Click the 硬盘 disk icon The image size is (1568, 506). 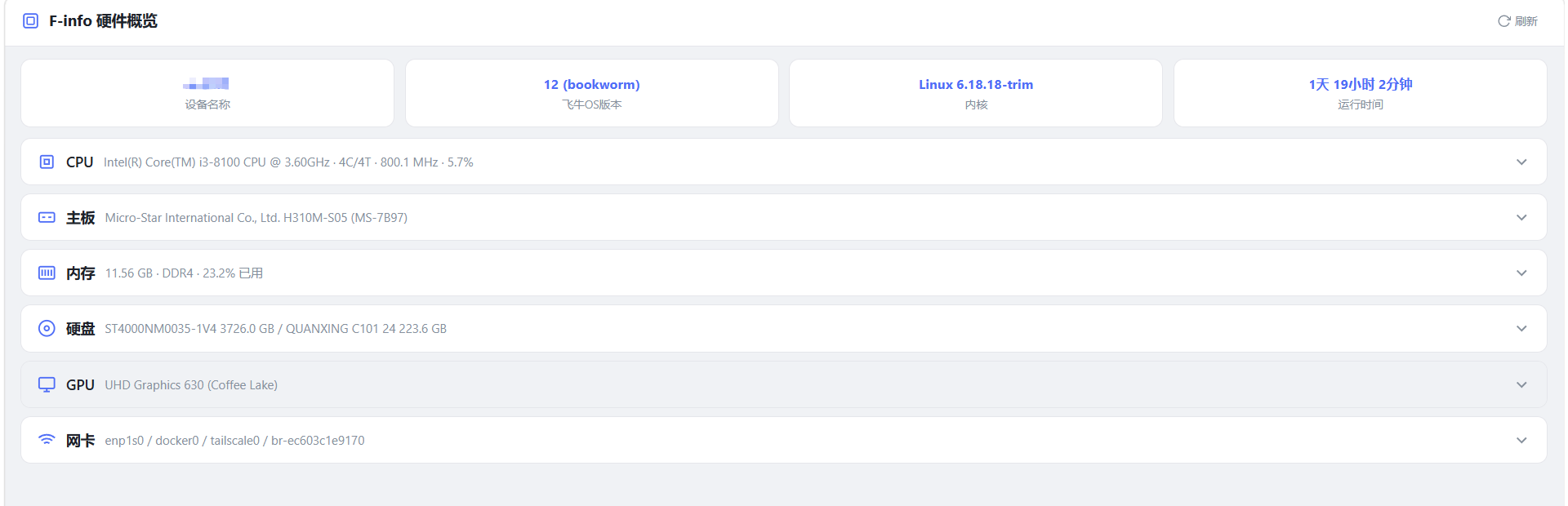click(47, 328)
